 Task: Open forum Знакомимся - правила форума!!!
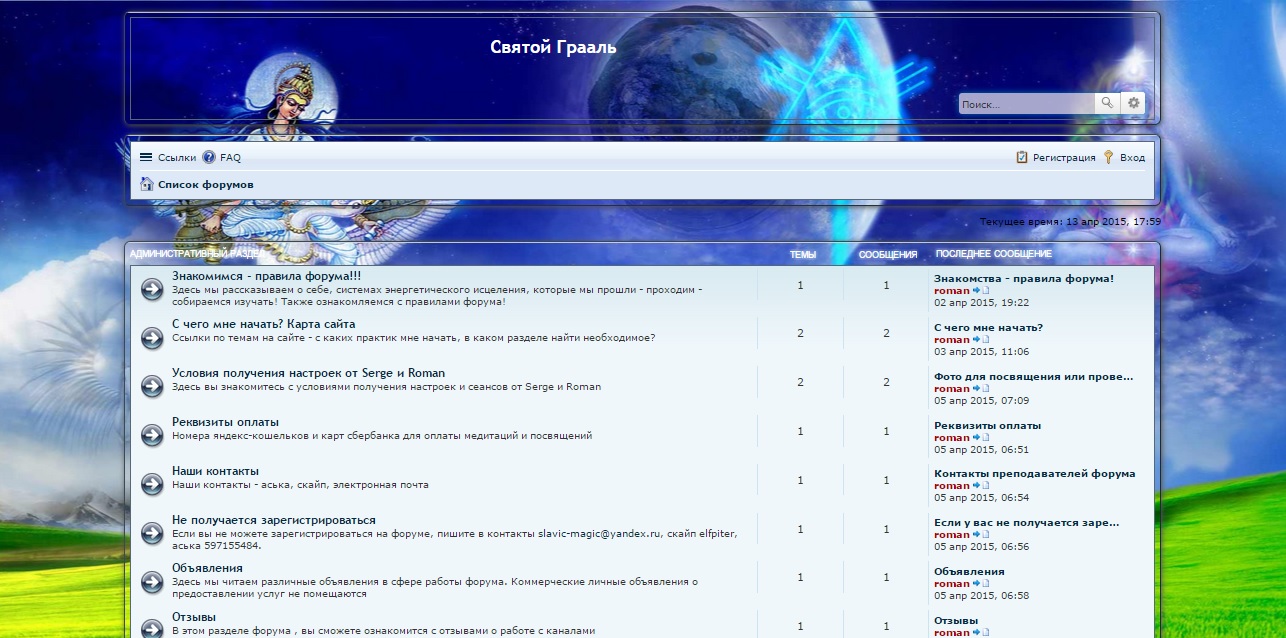pyautogui.click(x=267, y=275)
